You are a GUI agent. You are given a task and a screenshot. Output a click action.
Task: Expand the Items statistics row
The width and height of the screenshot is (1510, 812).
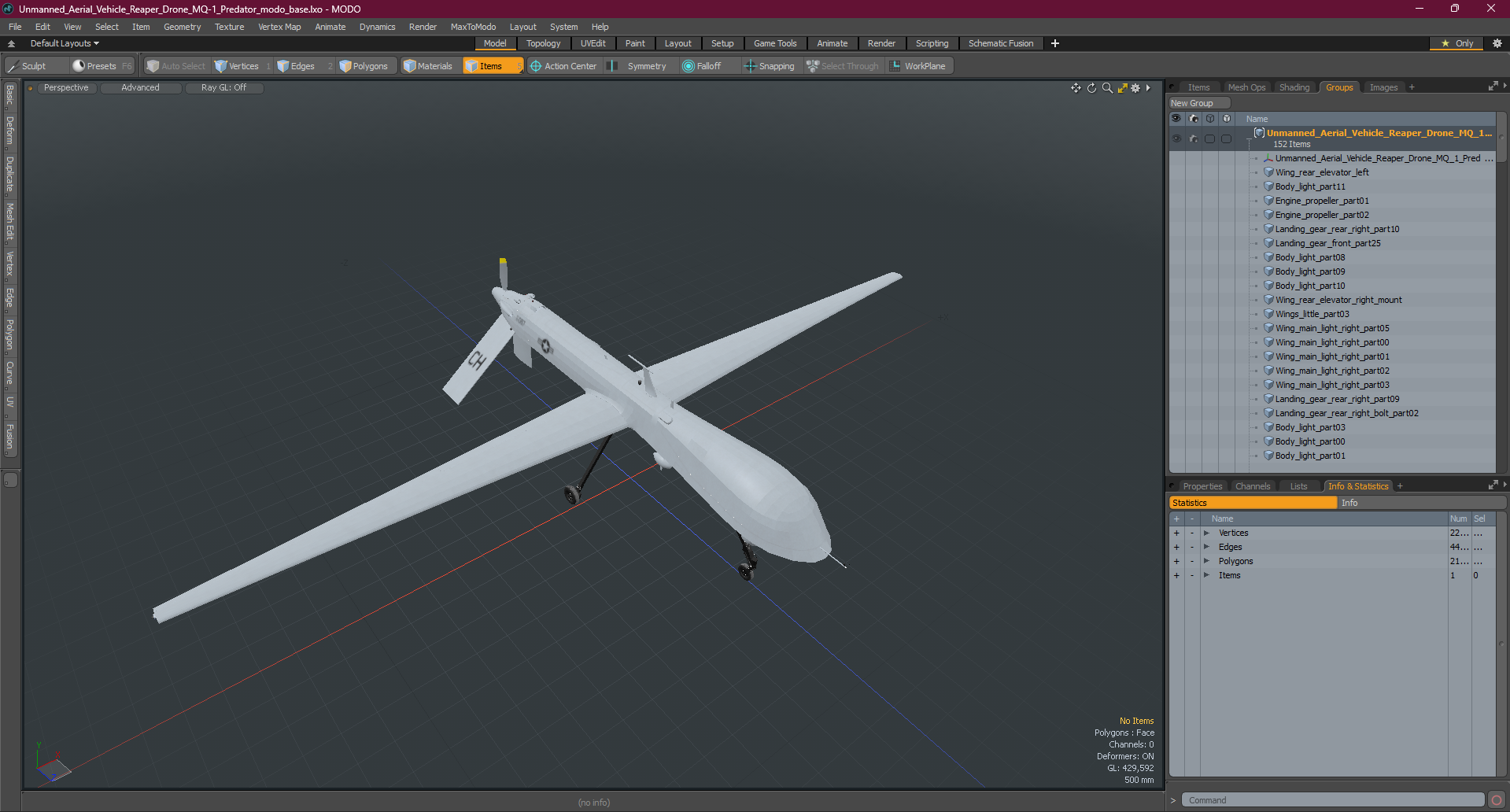coord(1206,575)
